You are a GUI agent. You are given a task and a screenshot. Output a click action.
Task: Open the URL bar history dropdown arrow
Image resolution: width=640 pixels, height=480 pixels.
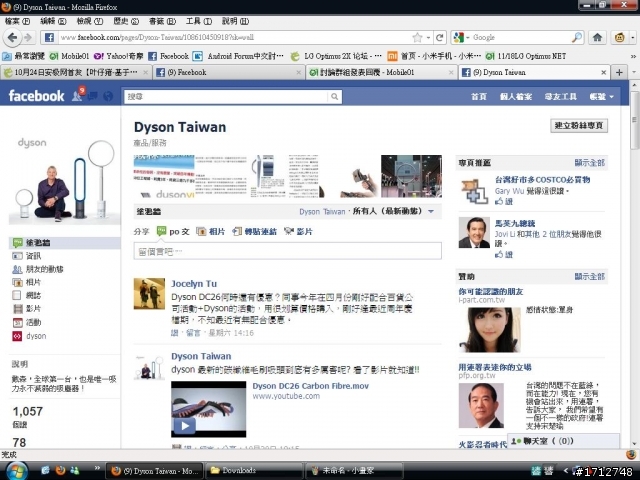(428, 38)
